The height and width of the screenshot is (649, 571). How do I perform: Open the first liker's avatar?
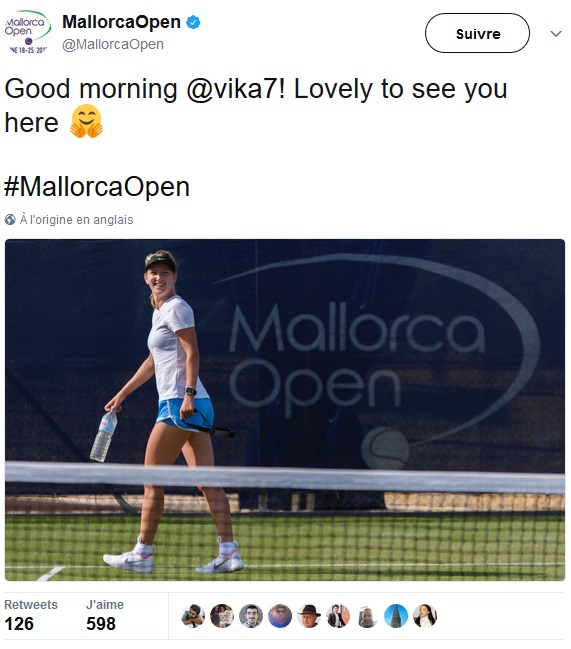point(193,616)
